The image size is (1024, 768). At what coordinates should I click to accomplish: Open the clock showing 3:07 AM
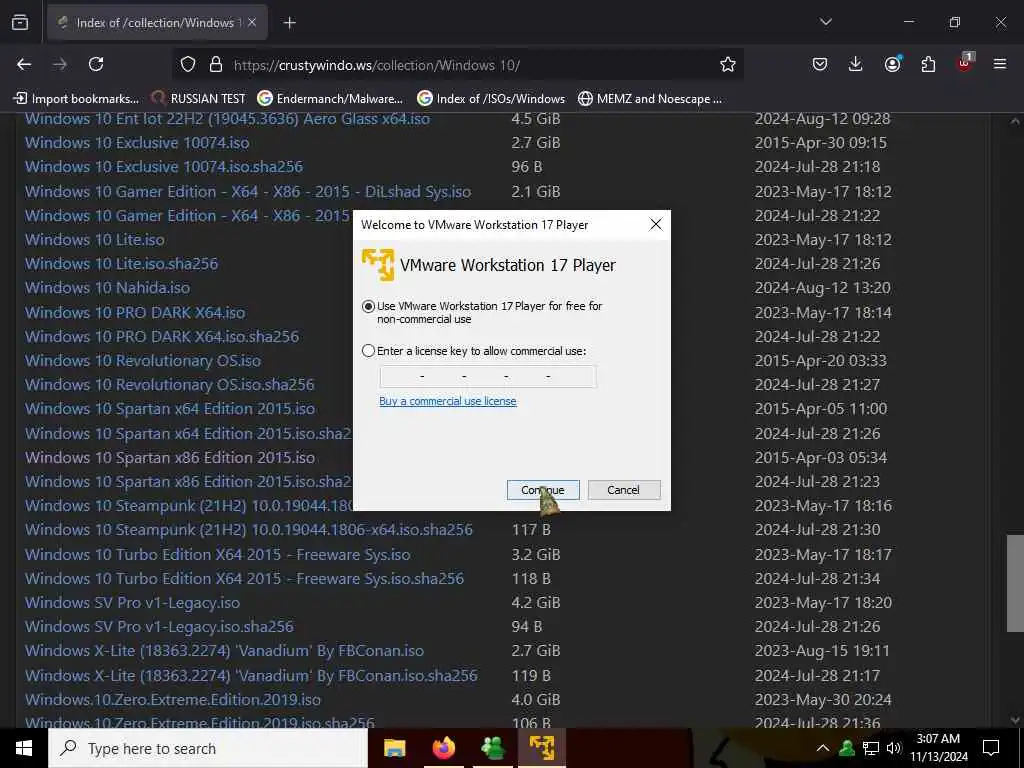(x=938, y=748)
